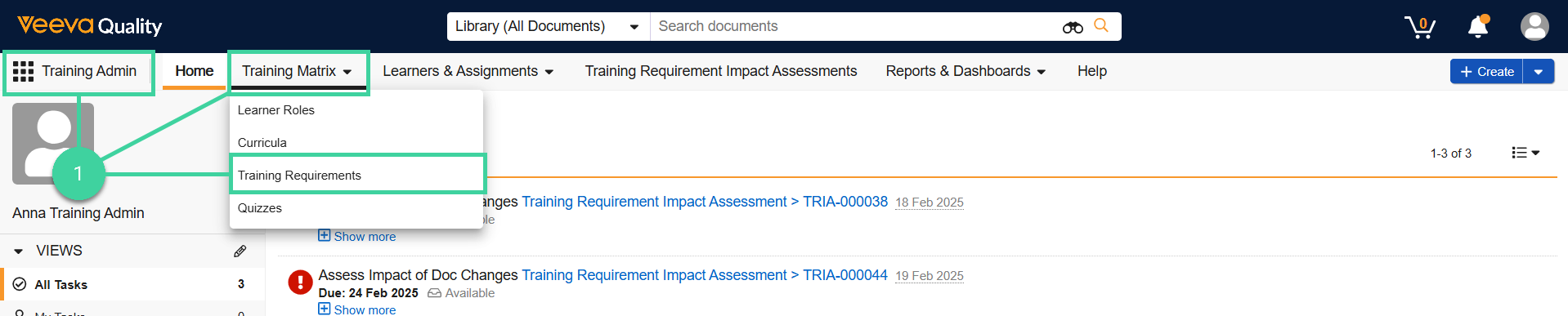Open the shopping cart icon
Viewport: 1568px width, 316px height.
click(x=1420, y=27)
